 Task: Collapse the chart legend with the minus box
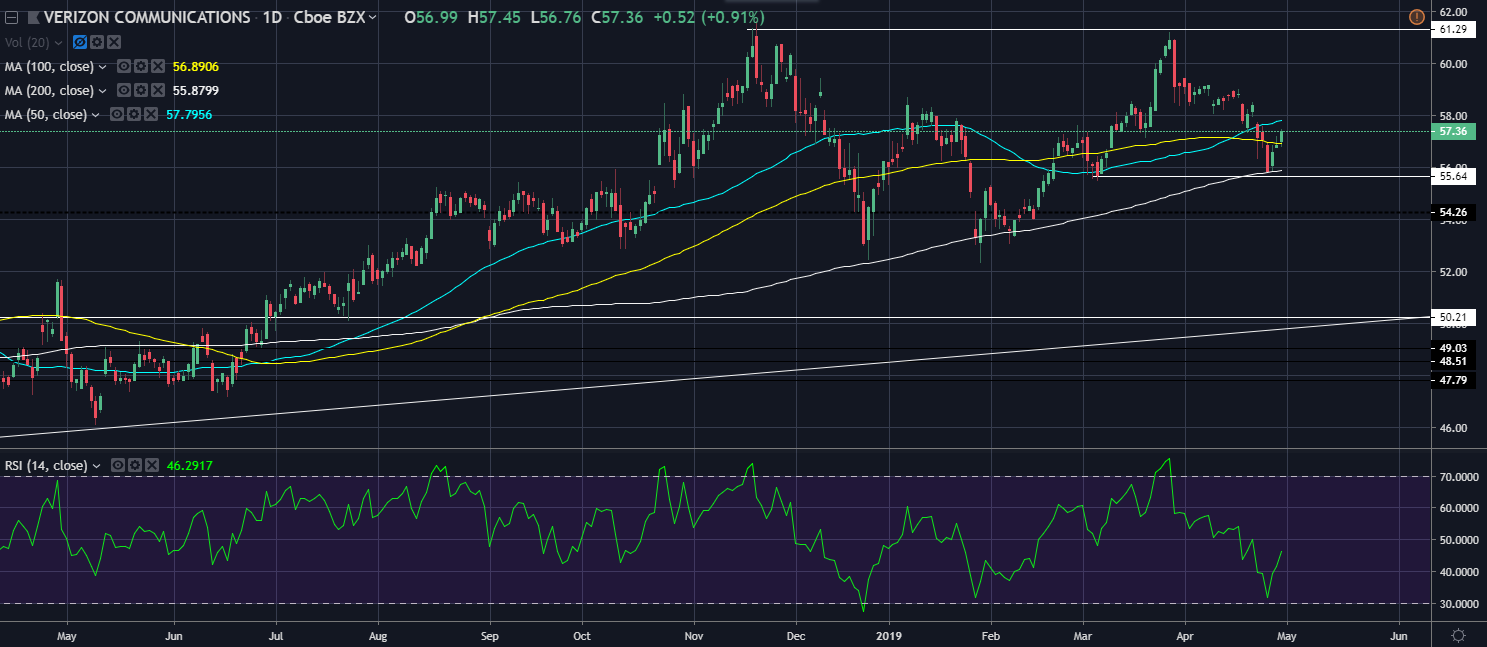(11, 17)
